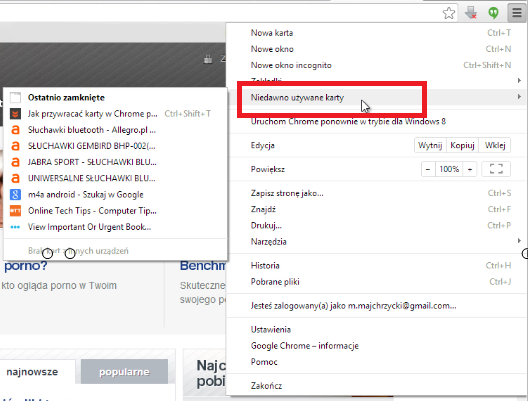Click the Allegro favicon beside SŁUCHAWKI GEMBIRD
Image resolution: width=528 pixels, height=401 pixels.
[x=15, y=146]
